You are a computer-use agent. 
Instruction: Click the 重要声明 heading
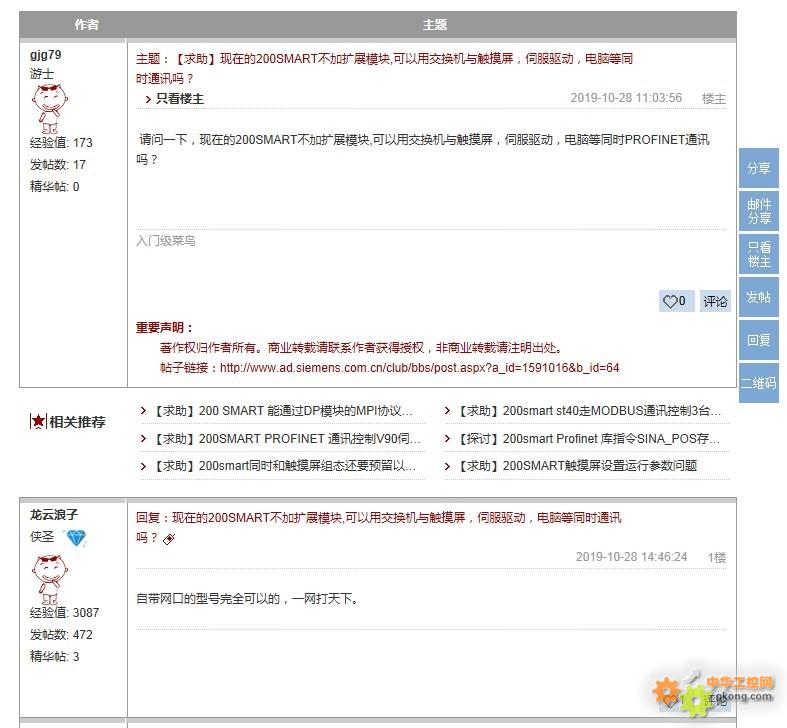coord(164,328)
